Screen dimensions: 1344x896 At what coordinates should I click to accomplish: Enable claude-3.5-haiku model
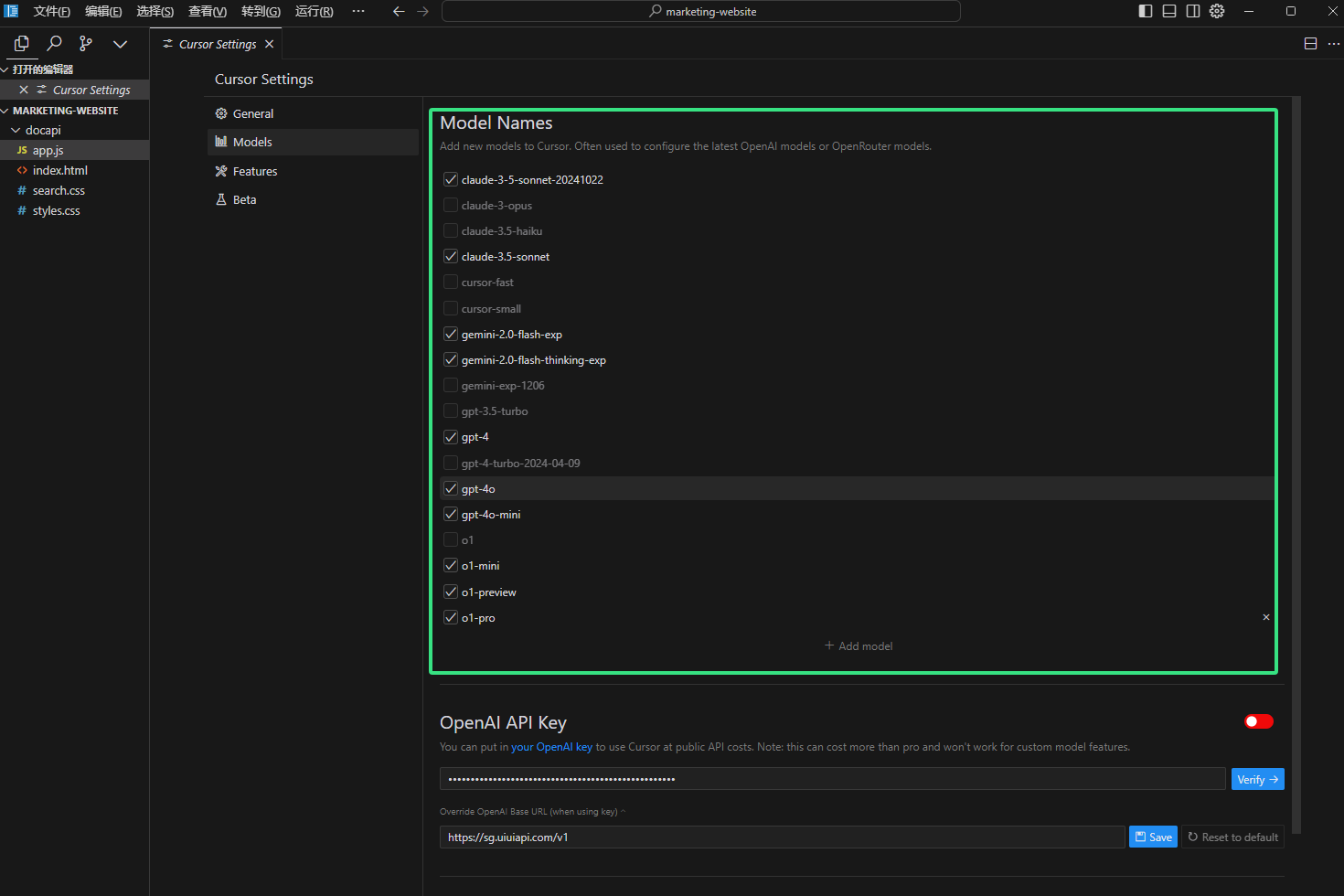[x=451, y=230]
